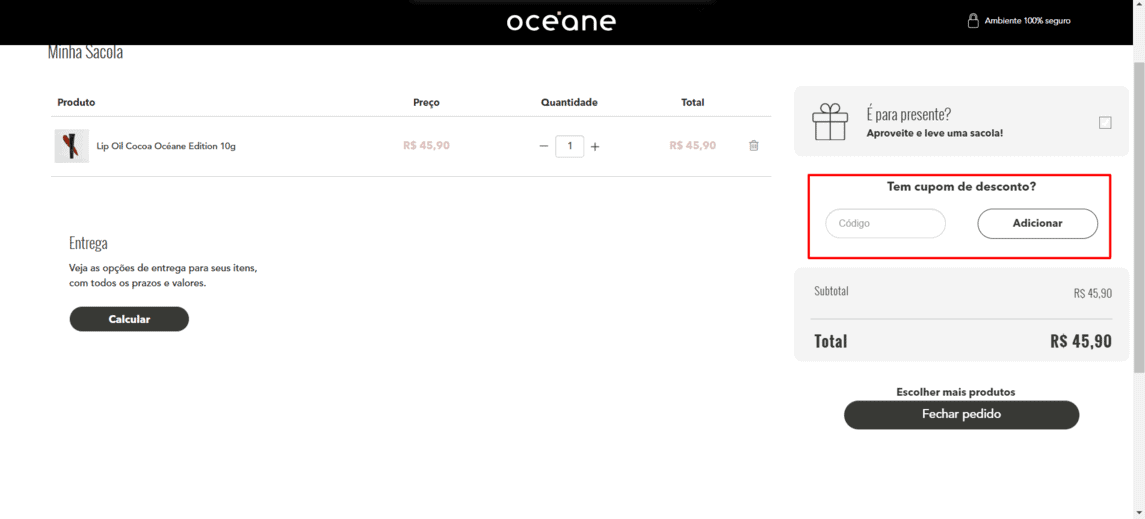
Task: Decrease quantity with minus button
Action: pos(543,146)
